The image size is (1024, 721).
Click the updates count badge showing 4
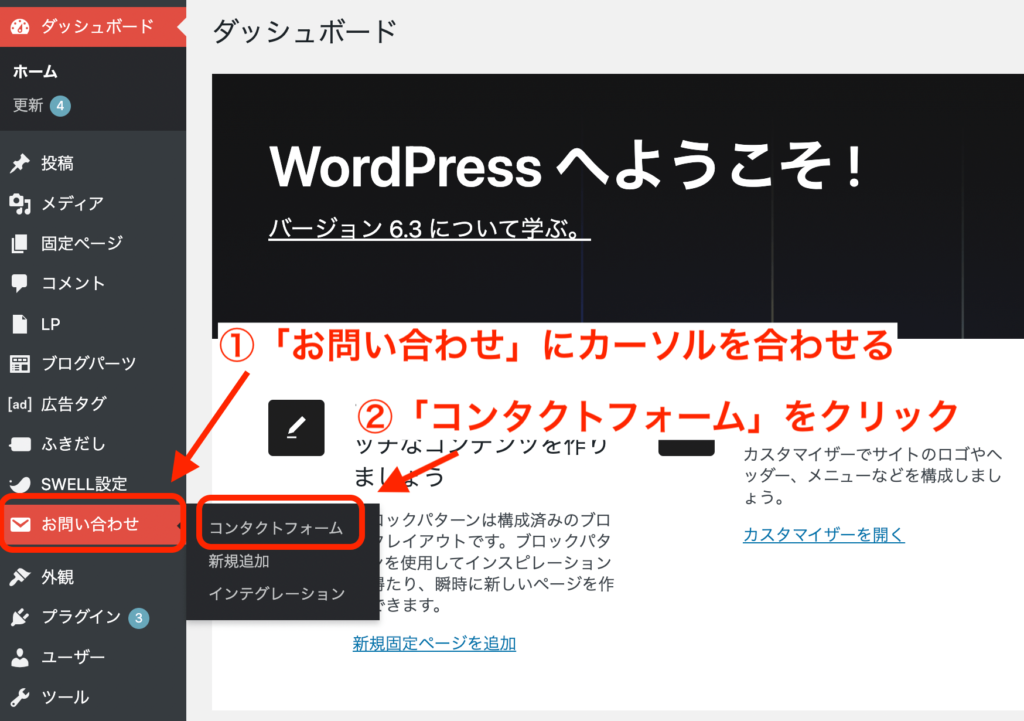click(x=60, y=106)
